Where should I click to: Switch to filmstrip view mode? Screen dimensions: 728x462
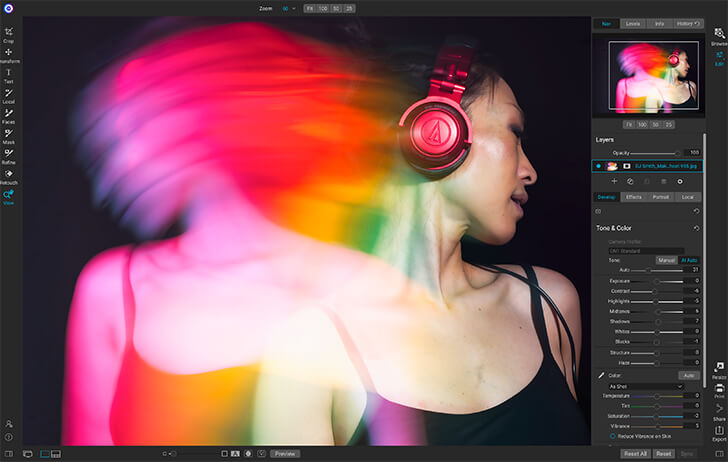point(56,454)
